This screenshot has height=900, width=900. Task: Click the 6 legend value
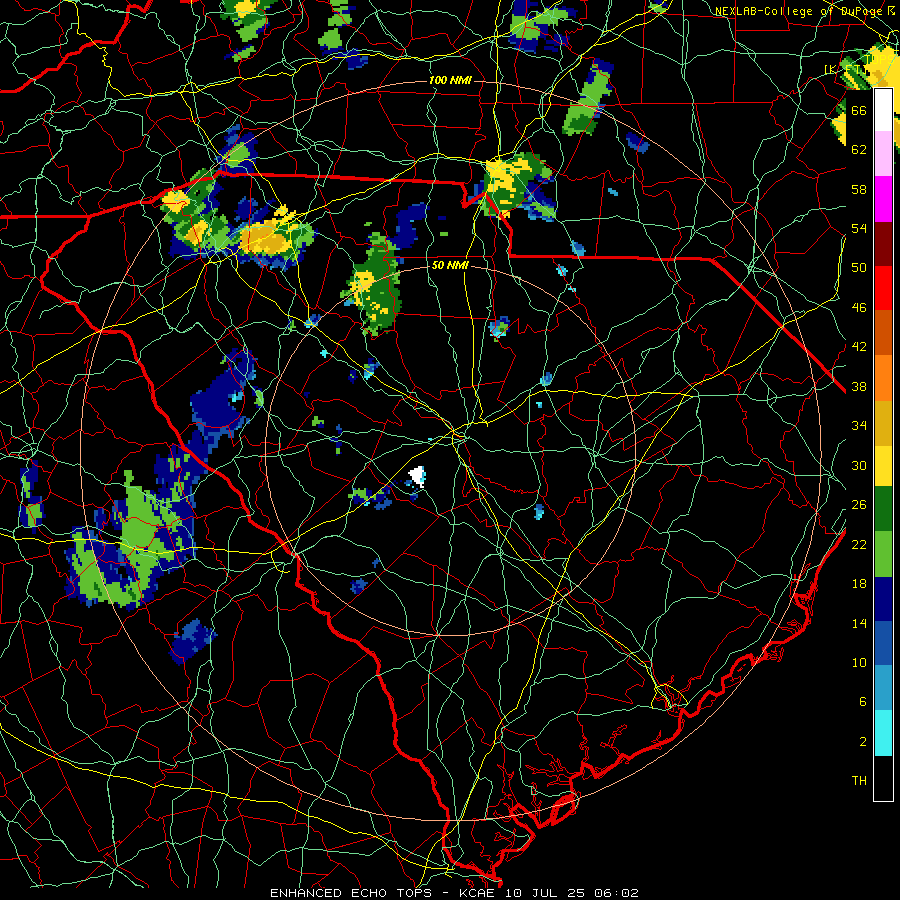863,701
